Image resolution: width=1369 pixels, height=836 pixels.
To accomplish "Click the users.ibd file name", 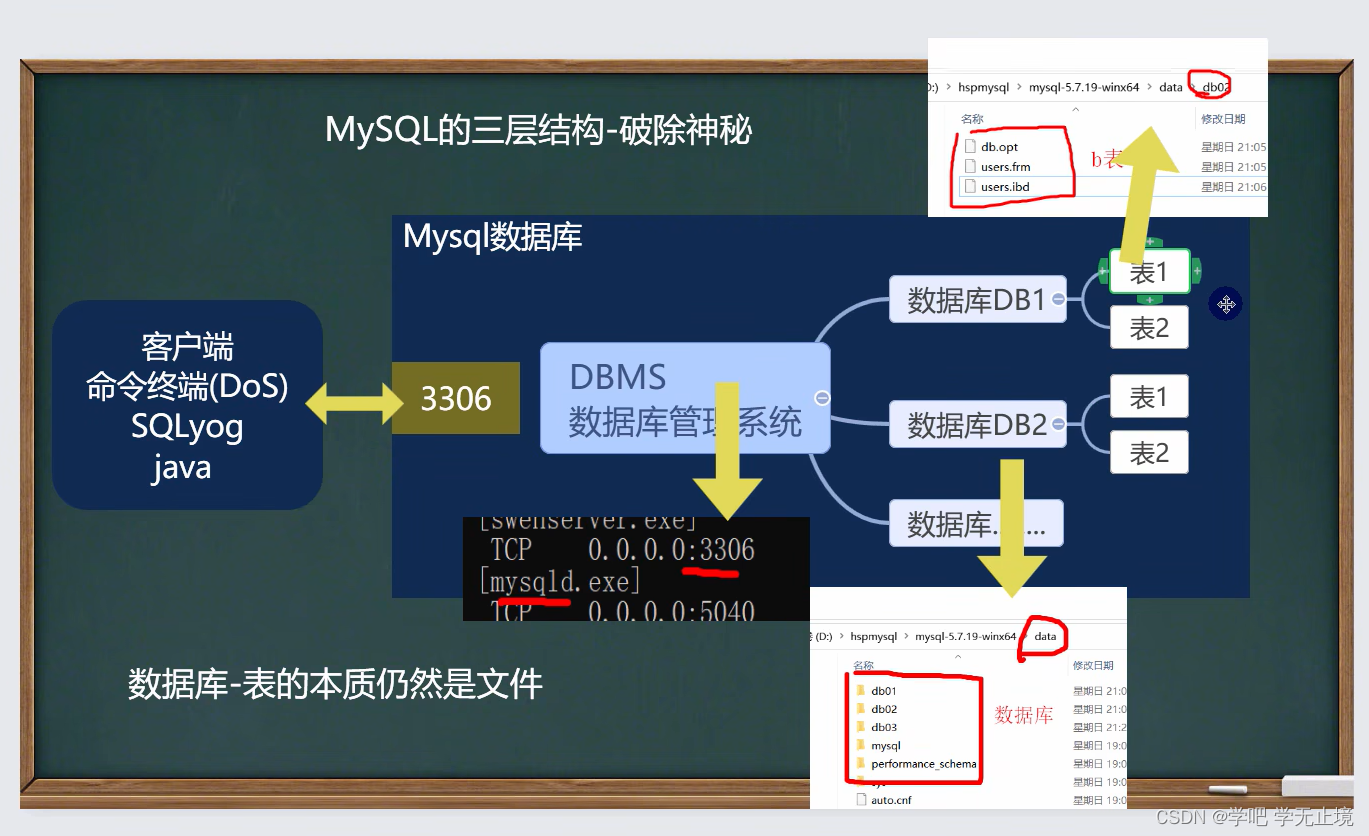I will click(1005, 187).
